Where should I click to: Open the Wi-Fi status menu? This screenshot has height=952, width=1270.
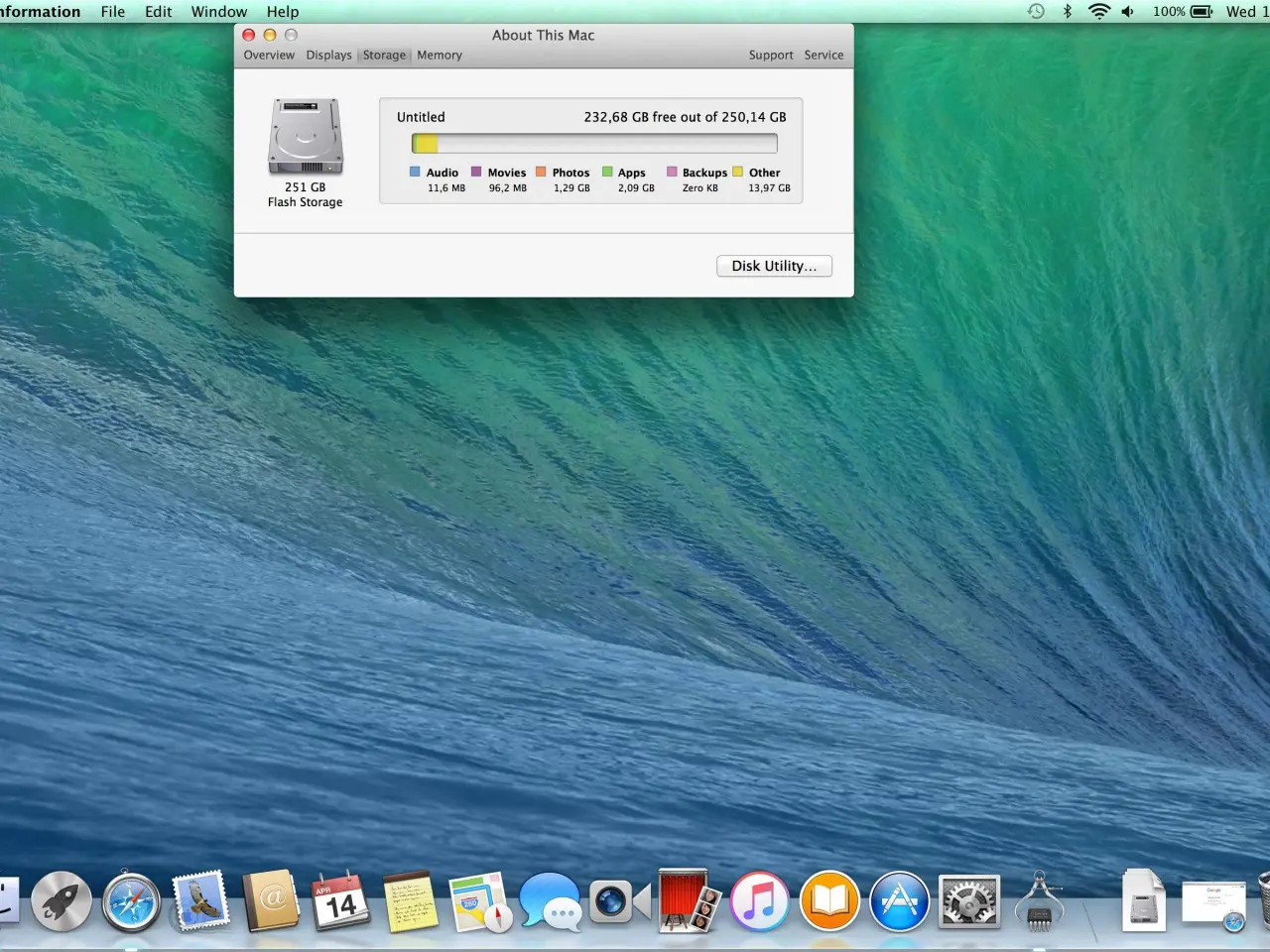[x=1098, y=11]
